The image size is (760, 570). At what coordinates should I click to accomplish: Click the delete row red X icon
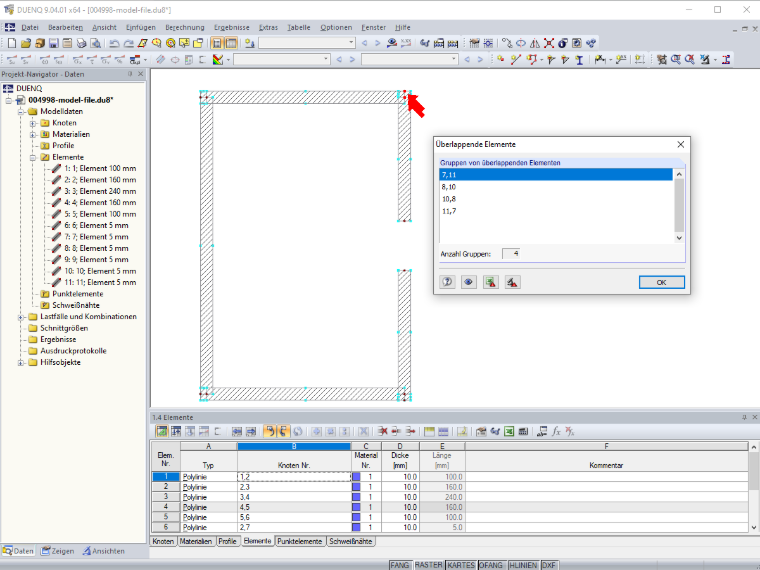(383, 431)
